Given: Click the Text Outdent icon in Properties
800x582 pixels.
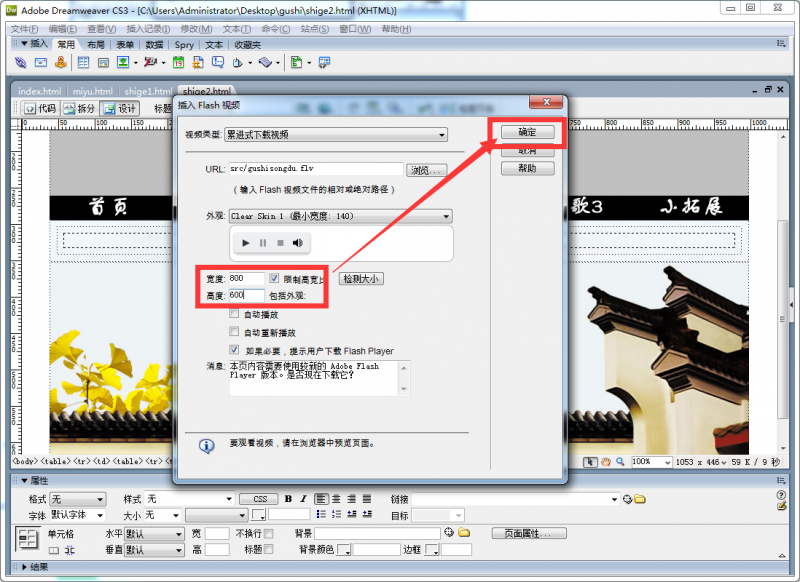Looking at the screenshot, I should pos(352,514).
